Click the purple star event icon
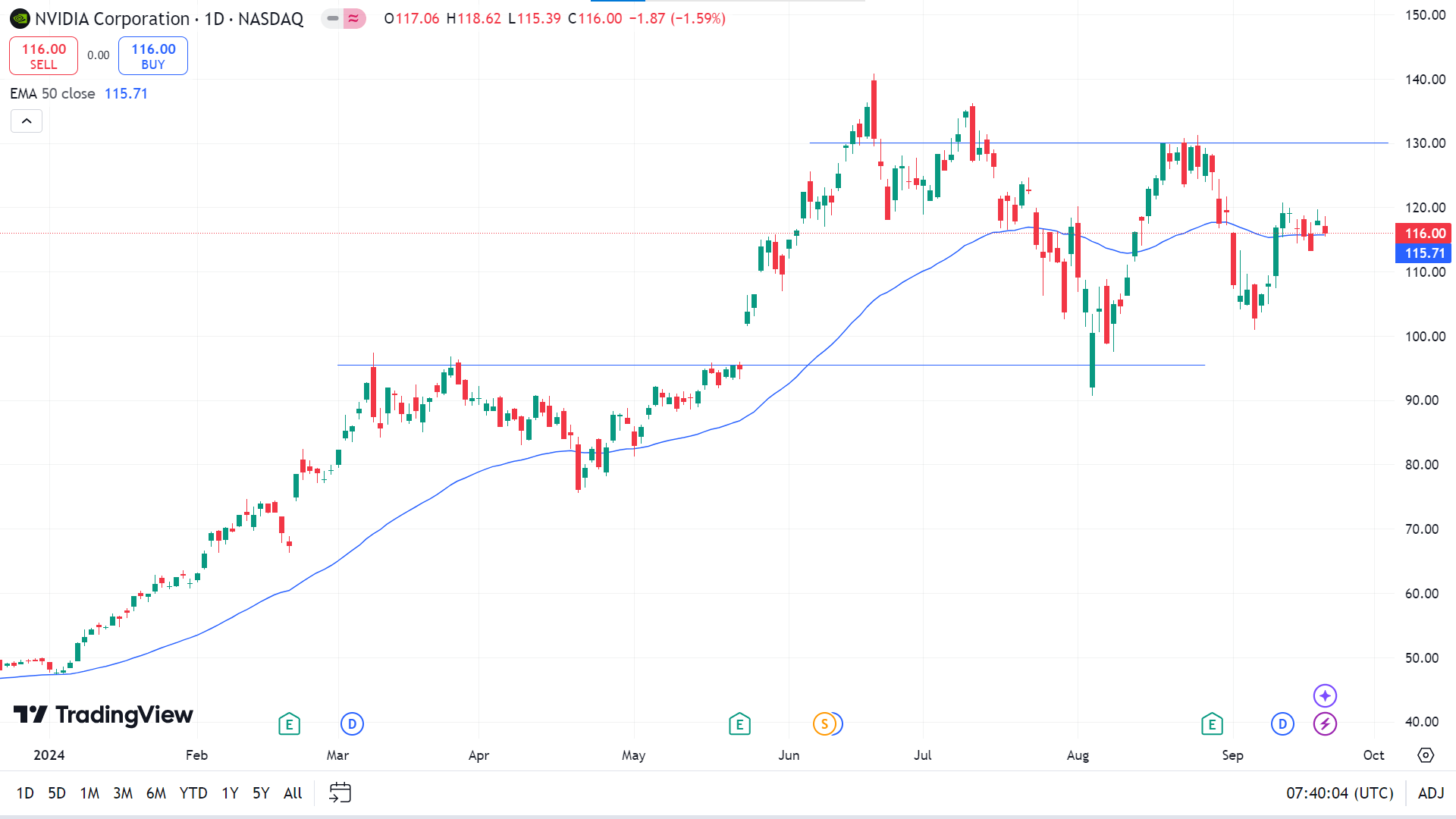The width and height of the screenshot is (1456, 819). tap(1325, 695)
